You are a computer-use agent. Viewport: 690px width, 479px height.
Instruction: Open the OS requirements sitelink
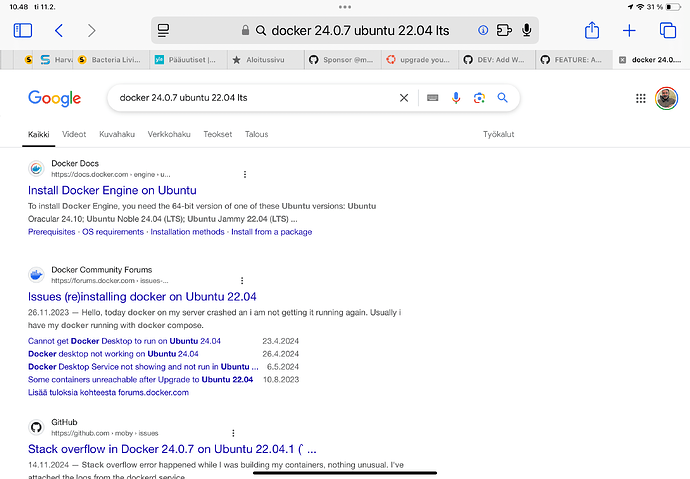click(113, 232)
